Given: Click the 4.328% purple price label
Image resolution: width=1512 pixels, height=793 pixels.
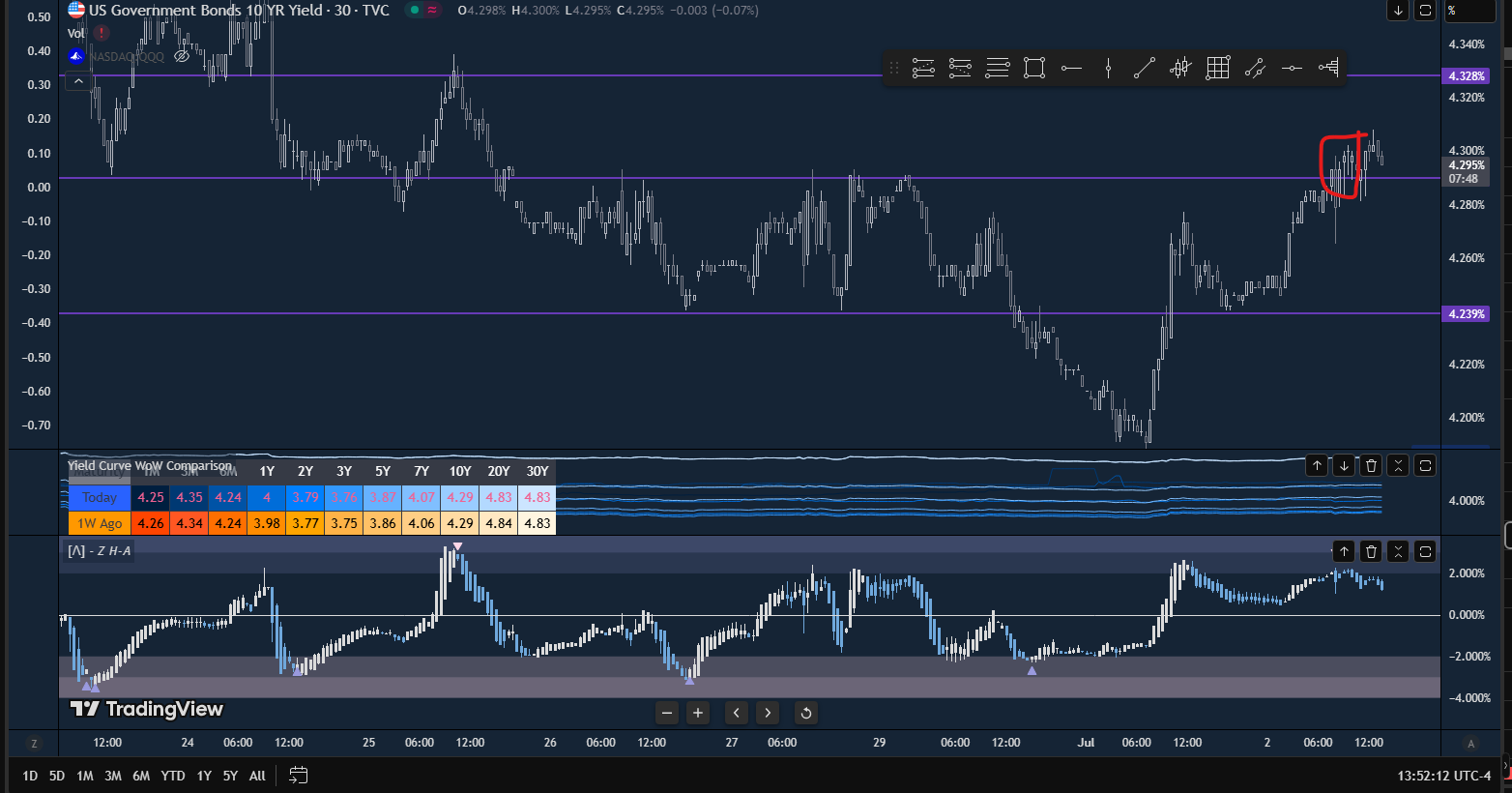Looking at the screenshot, I should tap(1467, 75).
